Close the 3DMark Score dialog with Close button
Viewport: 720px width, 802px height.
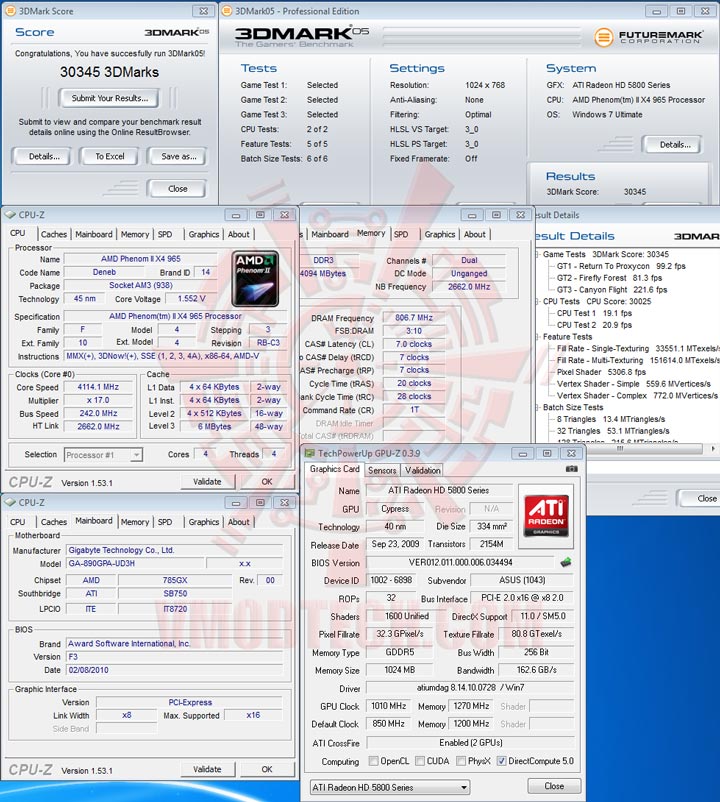click(177, 188)
